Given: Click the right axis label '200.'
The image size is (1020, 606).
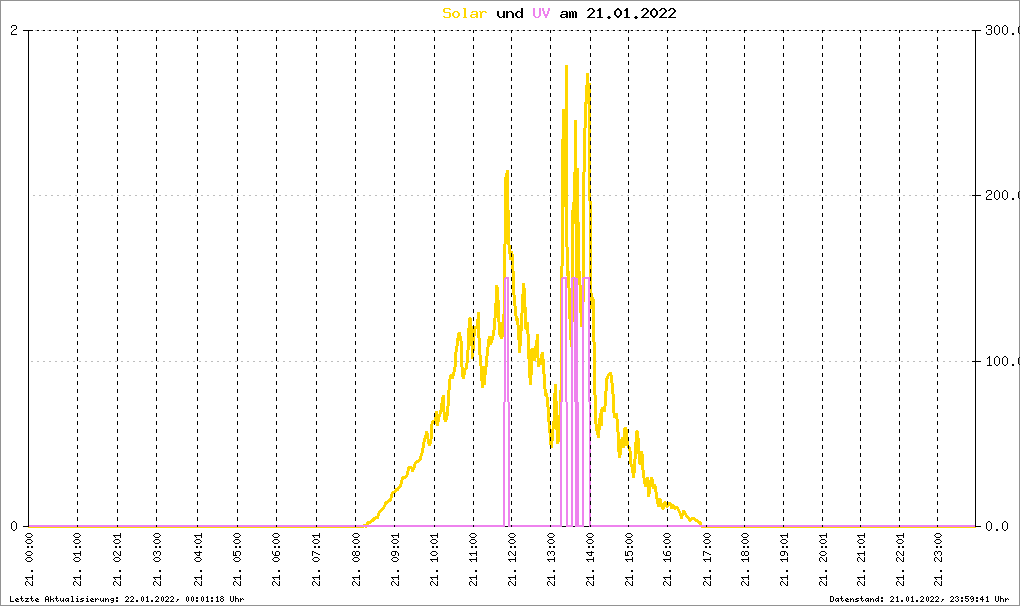Looking at the screenshot, I should coord(1002,196).
